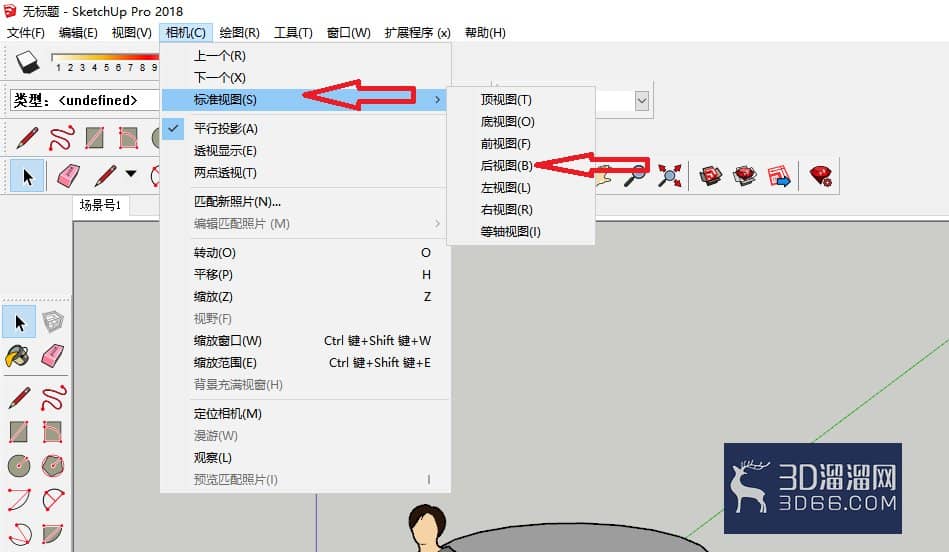Viewport: 949px width, 552px height.
Task: Activate 缩放范围(E) zoom extents command
Action: click(x=304, y=363)
